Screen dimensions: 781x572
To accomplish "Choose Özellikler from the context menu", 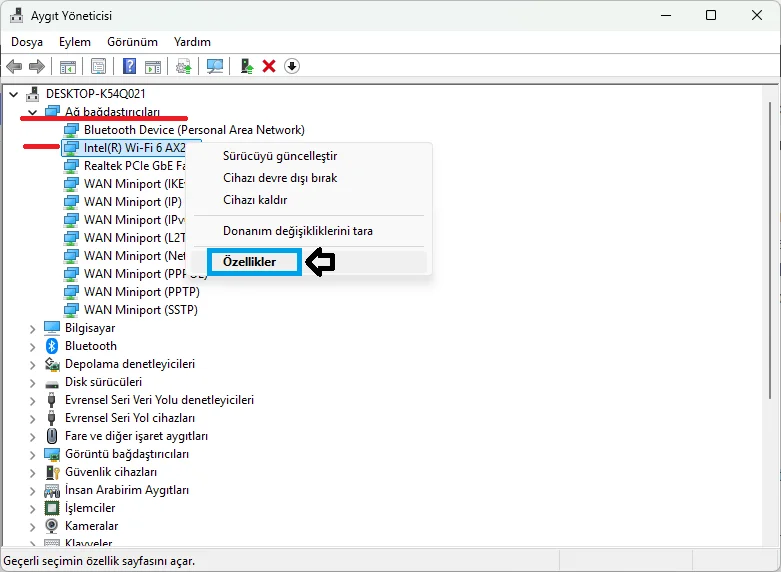I will [250, 262].
